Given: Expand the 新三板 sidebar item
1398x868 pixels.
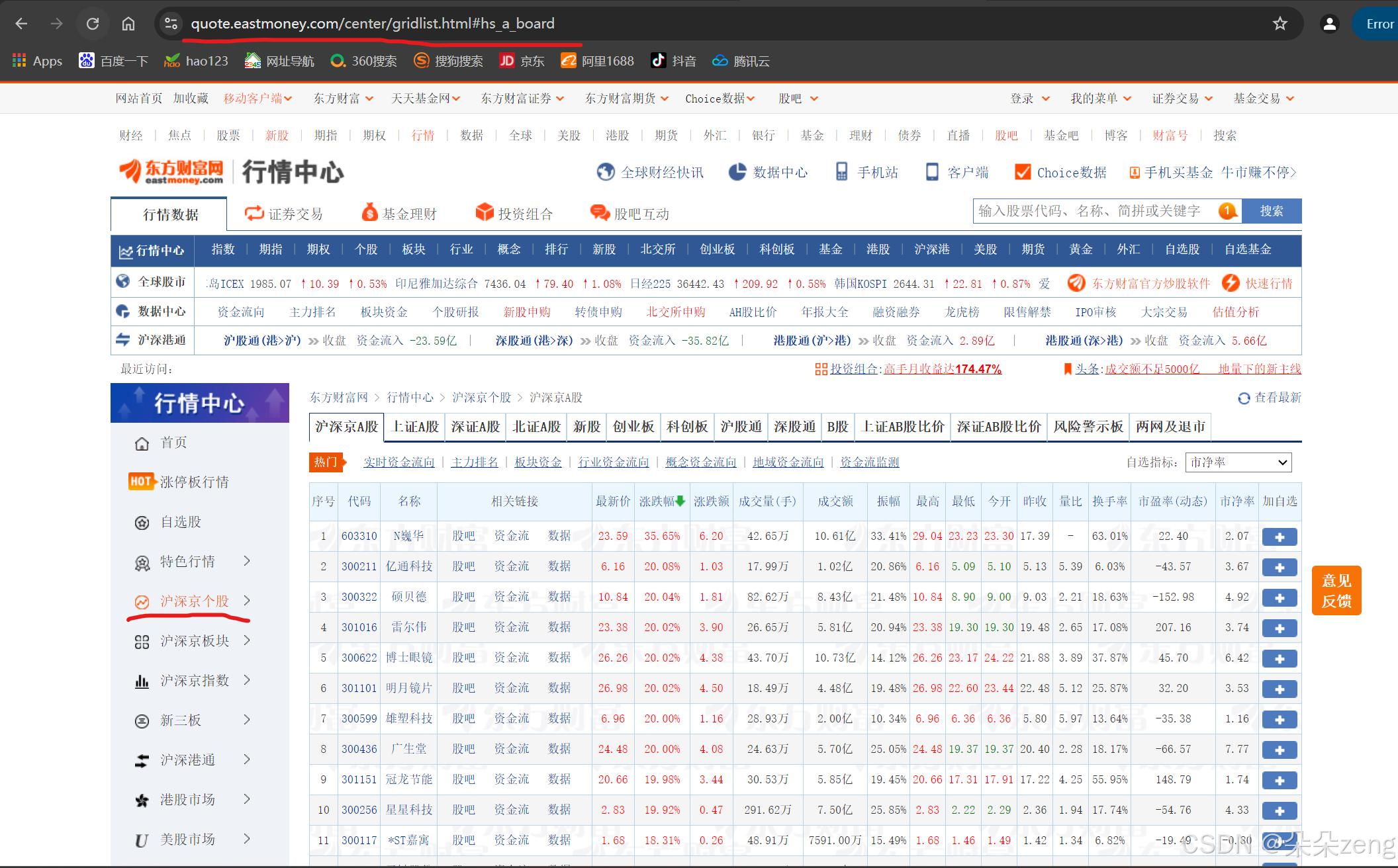Looking at the screenshot, I should [x=192, y=720].
